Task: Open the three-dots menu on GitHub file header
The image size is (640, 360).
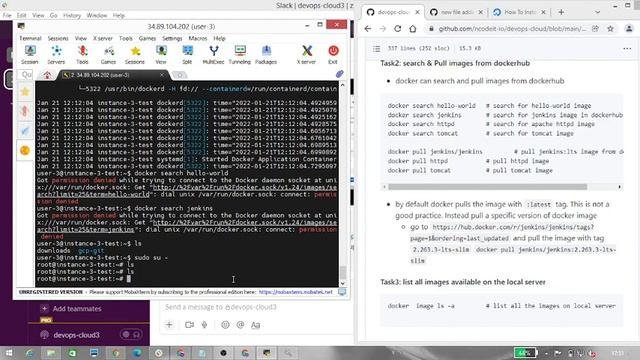Action: click(x=627, y=49)
